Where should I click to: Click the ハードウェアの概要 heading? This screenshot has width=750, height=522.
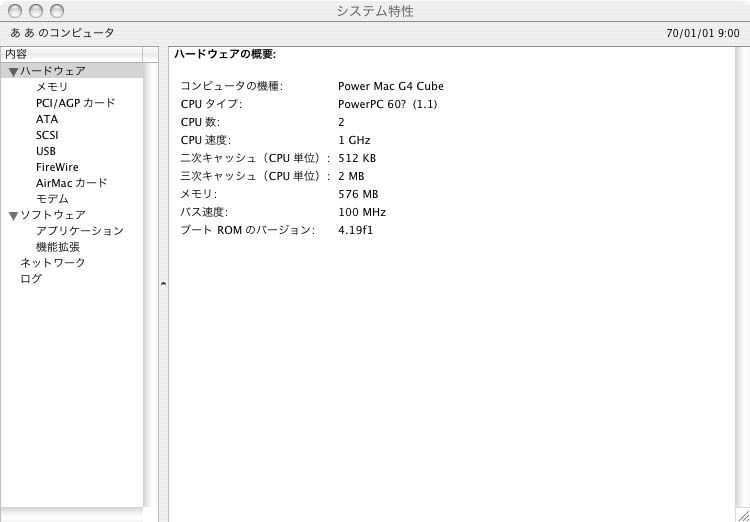click(225, 55)
